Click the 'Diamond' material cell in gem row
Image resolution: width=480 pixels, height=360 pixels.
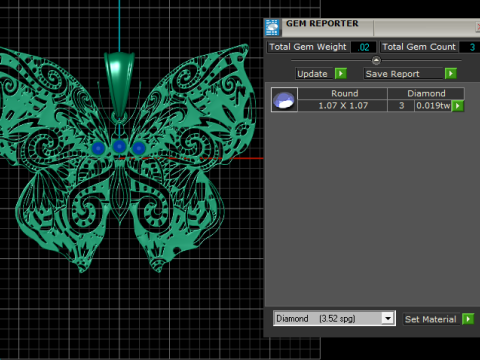(x=426, y=93)
